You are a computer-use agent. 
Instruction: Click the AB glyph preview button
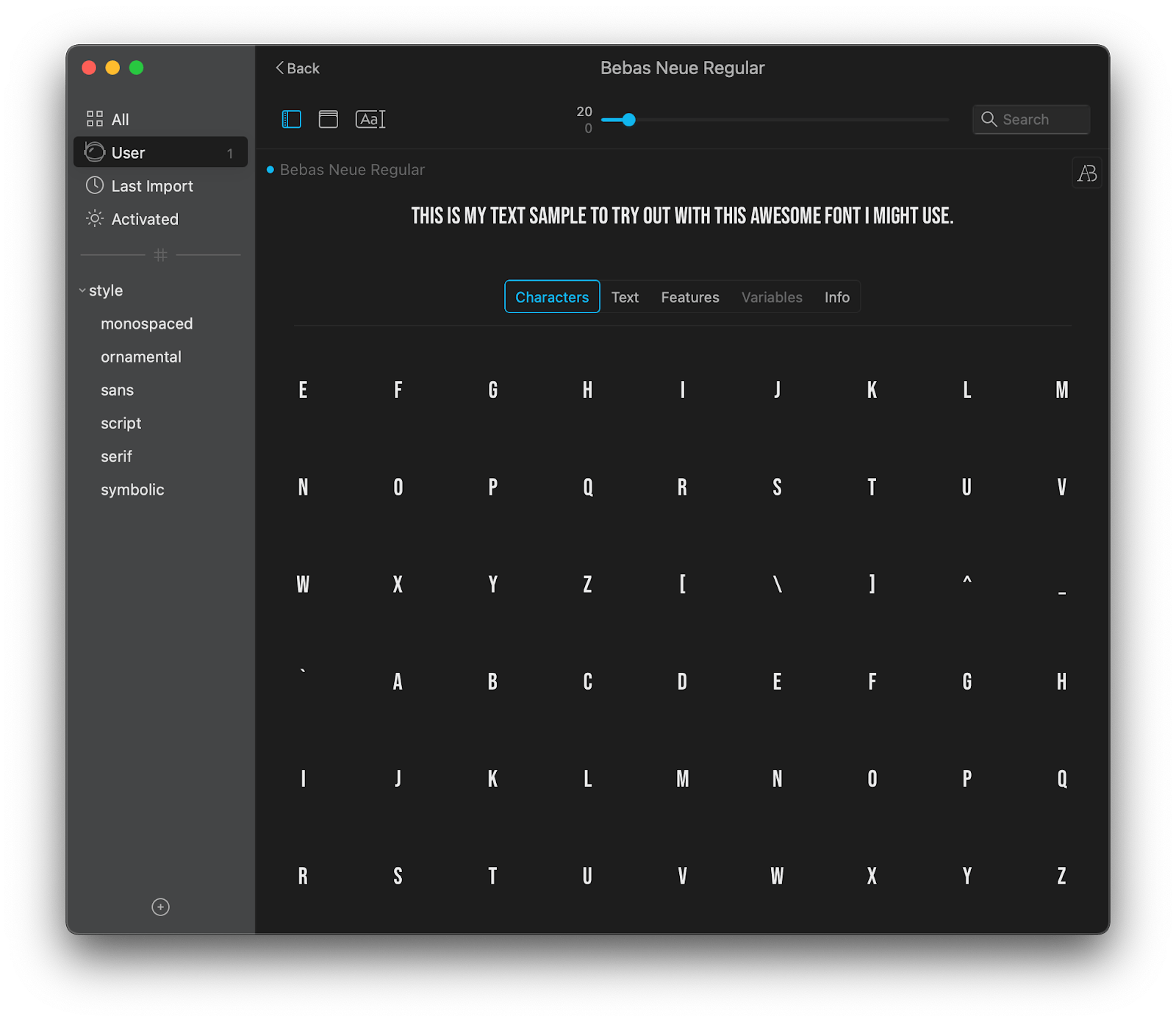(1087, 174)
